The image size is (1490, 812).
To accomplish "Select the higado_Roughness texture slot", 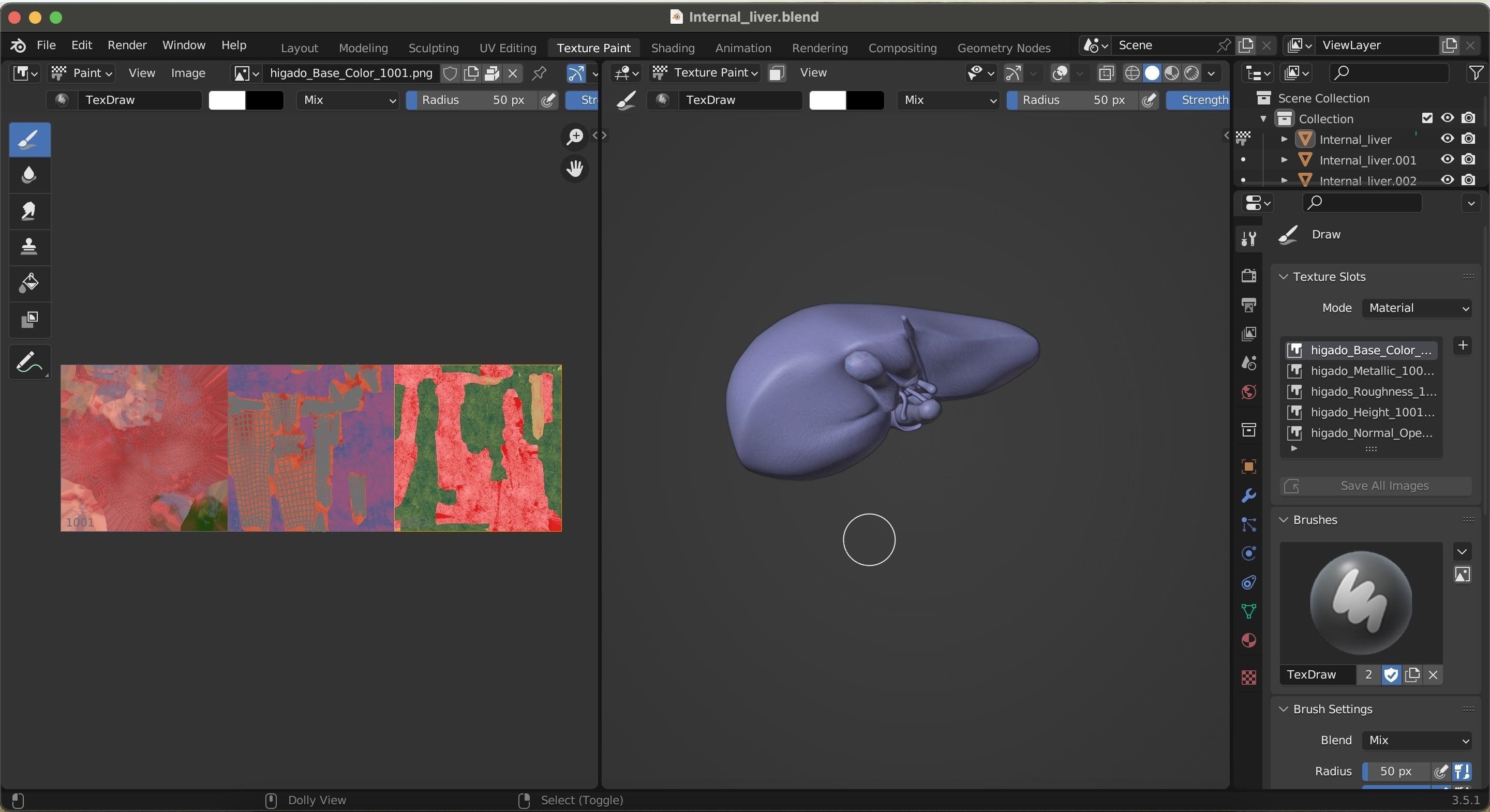I will point(1362,392).
